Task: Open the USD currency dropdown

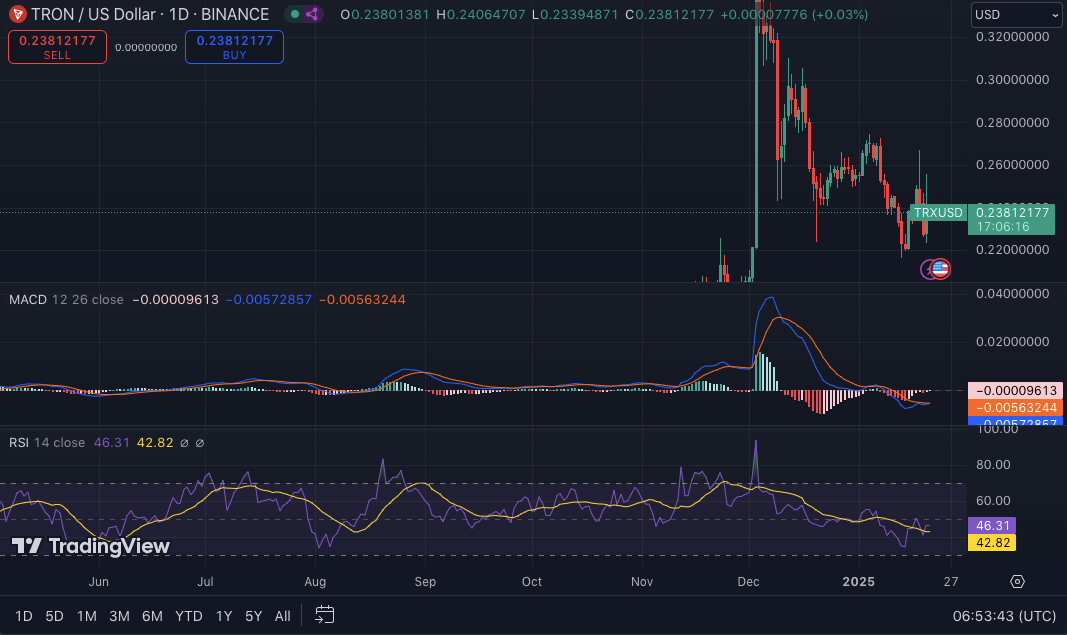Action: click(1016, 14)
